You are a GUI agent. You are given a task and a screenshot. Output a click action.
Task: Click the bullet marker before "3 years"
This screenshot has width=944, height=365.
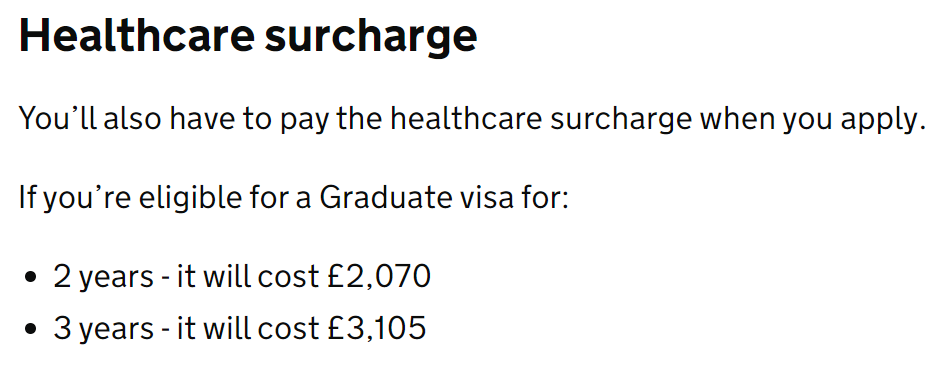click(x=33, y=330)
